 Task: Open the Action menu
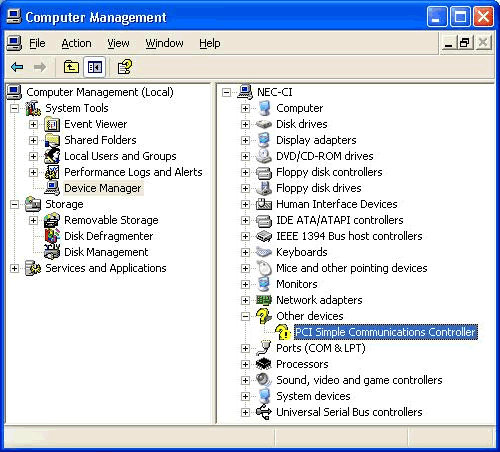coord(76,43)
